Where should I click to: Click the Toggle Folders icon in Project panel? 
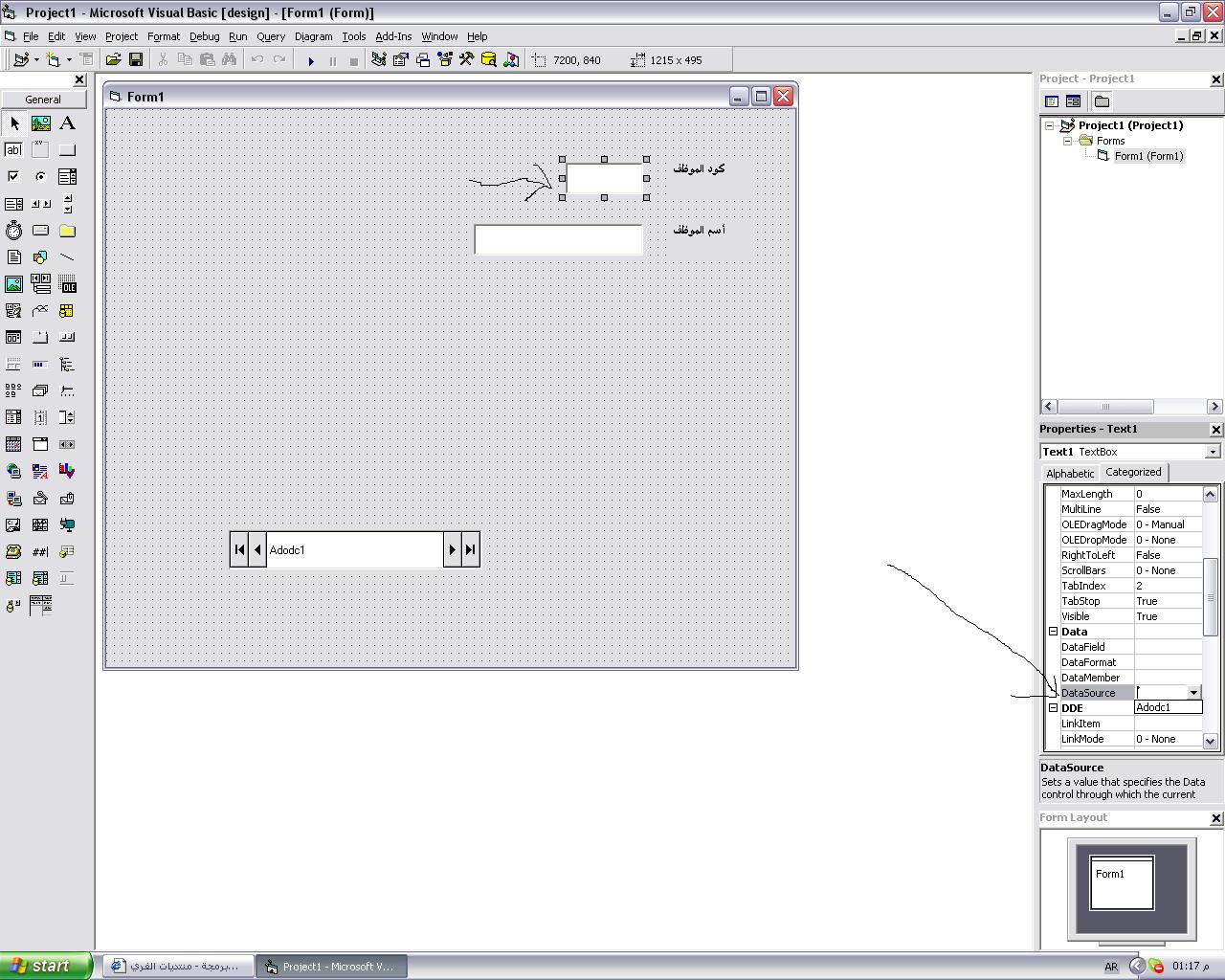point(1102,101)
